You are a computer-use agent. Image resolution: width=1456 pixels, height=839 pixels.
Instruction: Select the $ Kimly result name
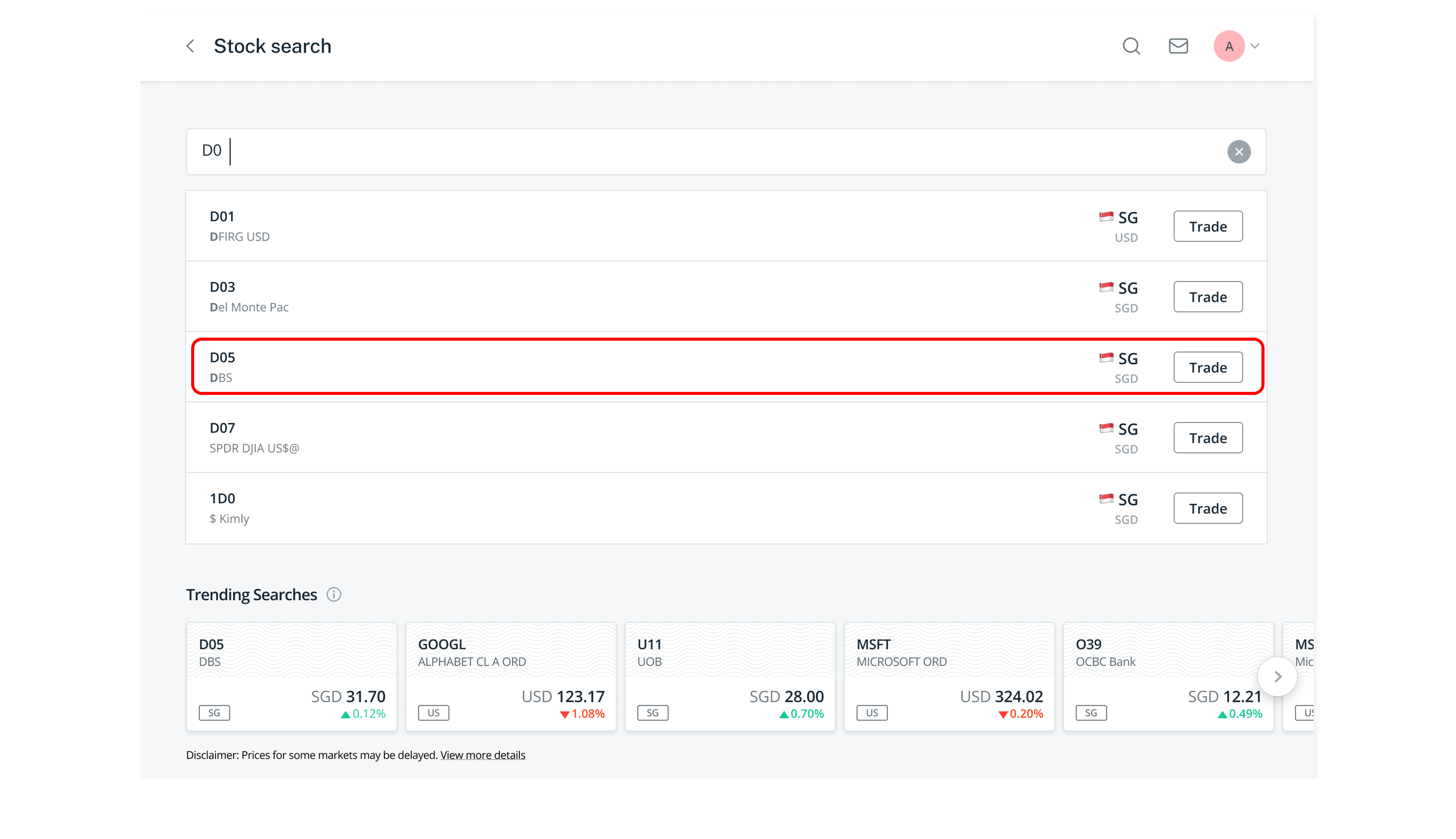click(229, 519)
